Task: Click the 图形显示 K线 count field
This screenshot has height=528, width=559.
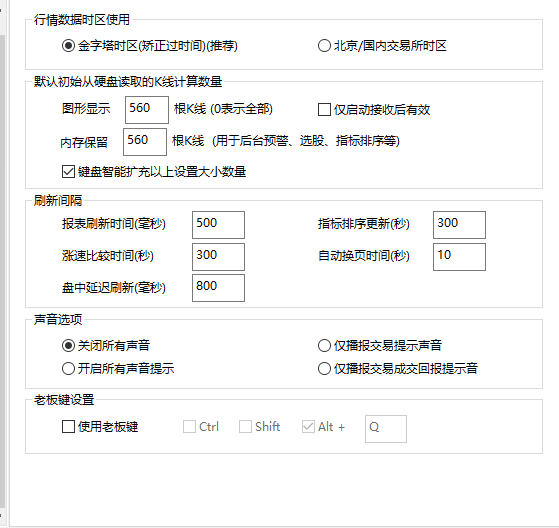Action: [147, 110]
